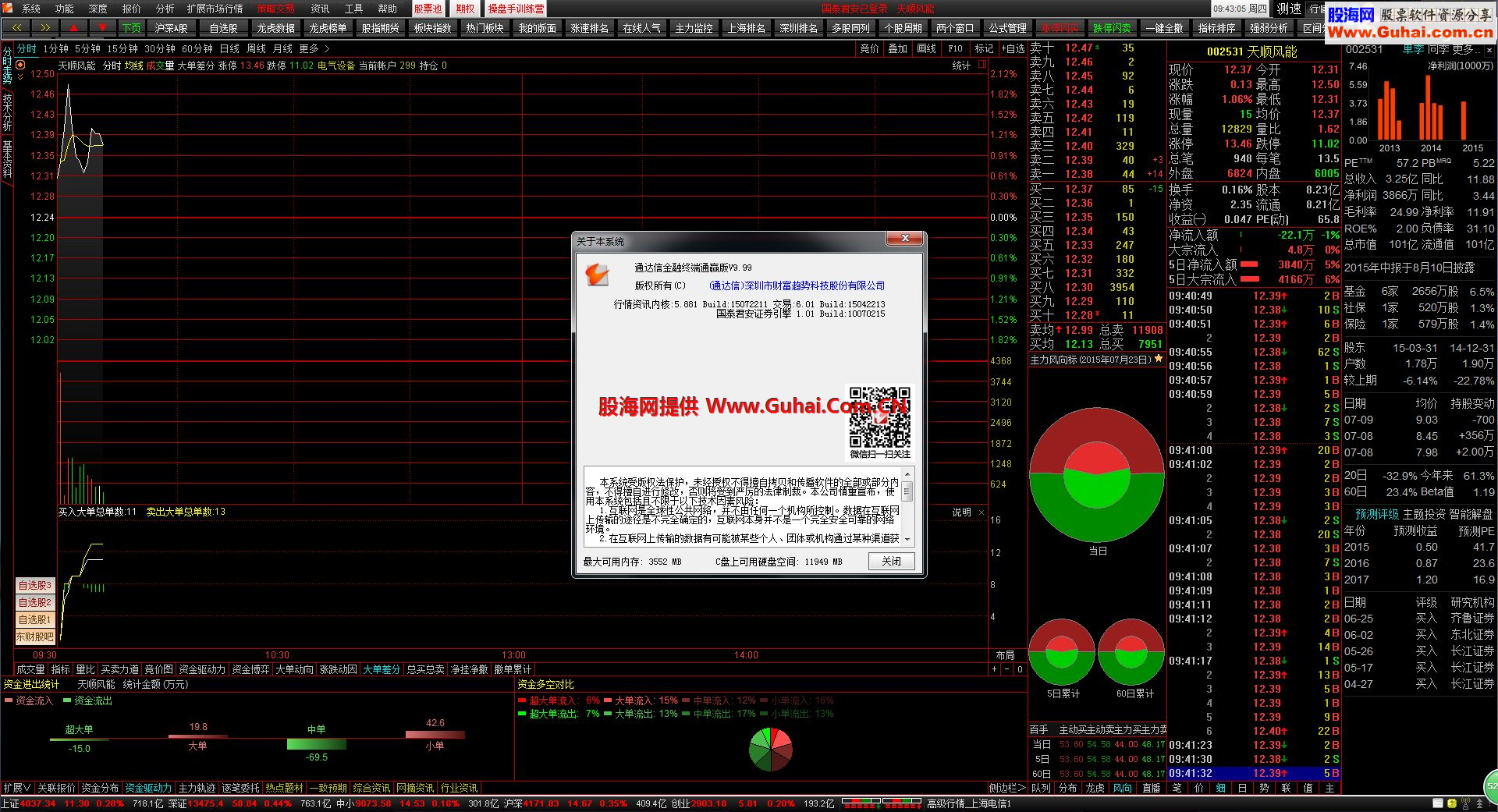Screen dimensions: 1498x812
Task: Click the 超大单 green flow bar
Action: [79, 739]
